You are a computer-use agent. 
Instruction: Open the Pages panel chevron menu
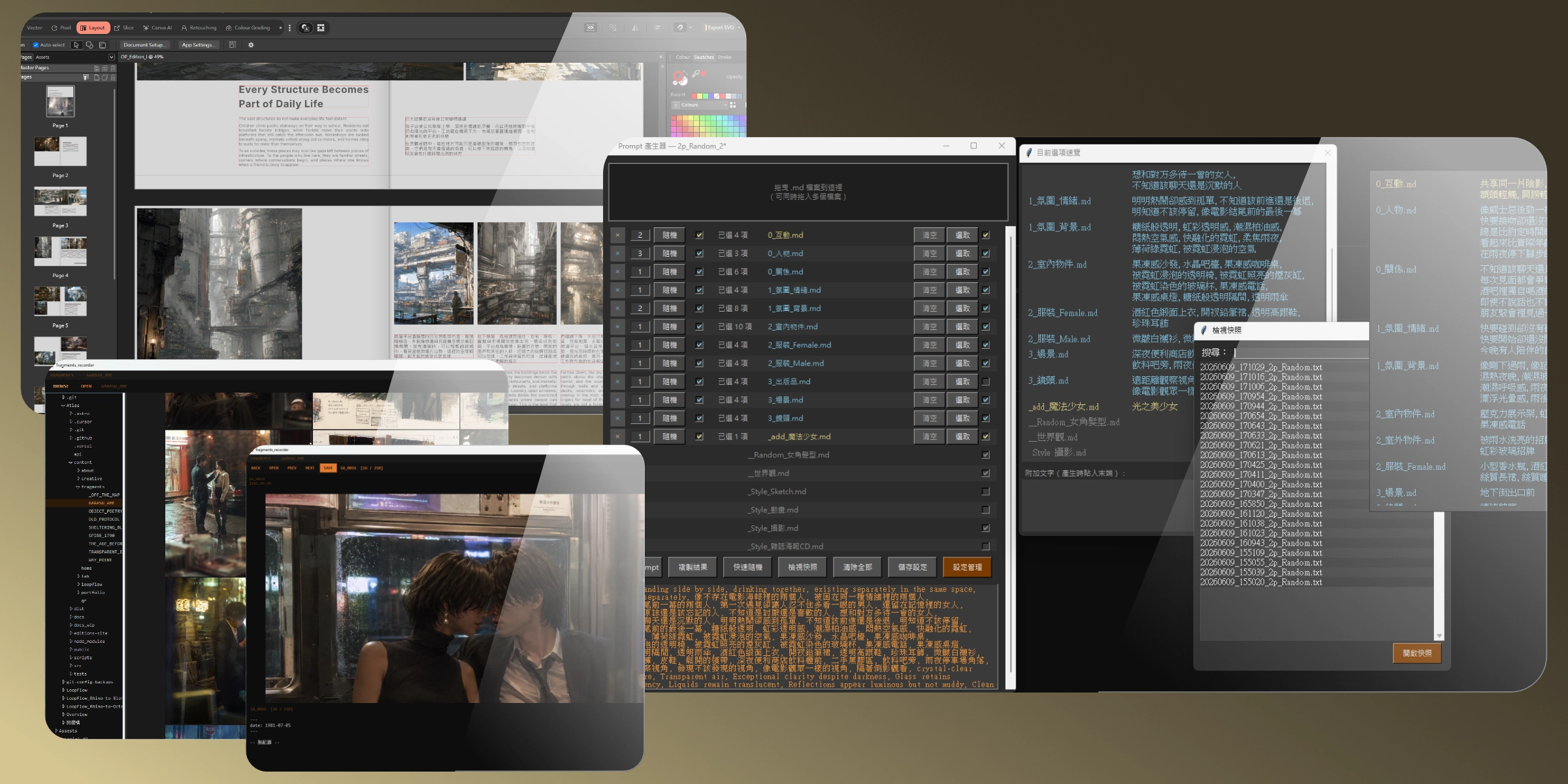(111, 57)
